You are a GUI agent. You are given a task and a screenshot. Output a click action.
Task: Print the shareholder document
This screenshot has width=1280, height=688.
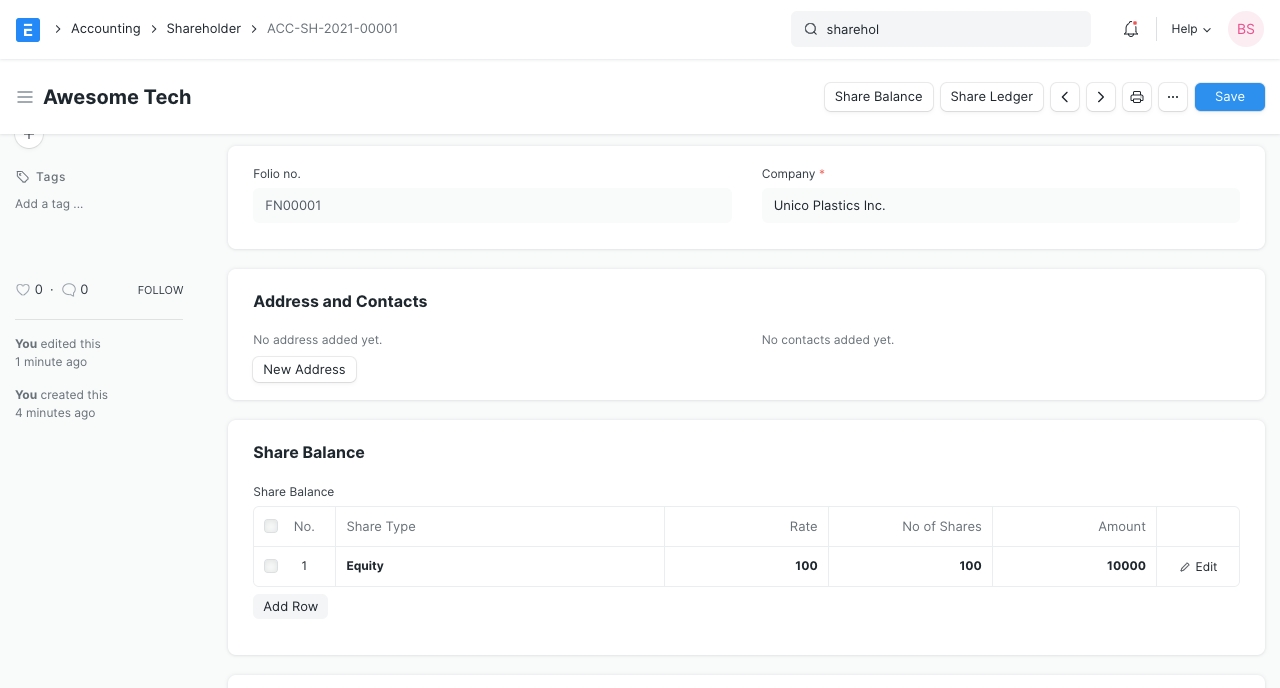[1137, 97]
